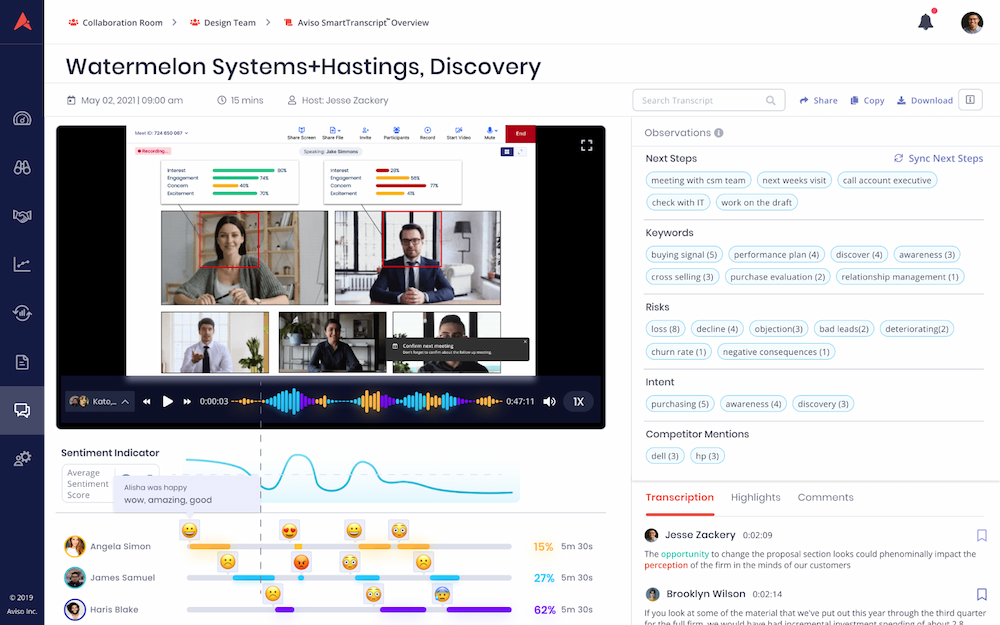Expand video to fullscreen
The height and width of the screenshot is (625, 1000).
coord(587,145)
